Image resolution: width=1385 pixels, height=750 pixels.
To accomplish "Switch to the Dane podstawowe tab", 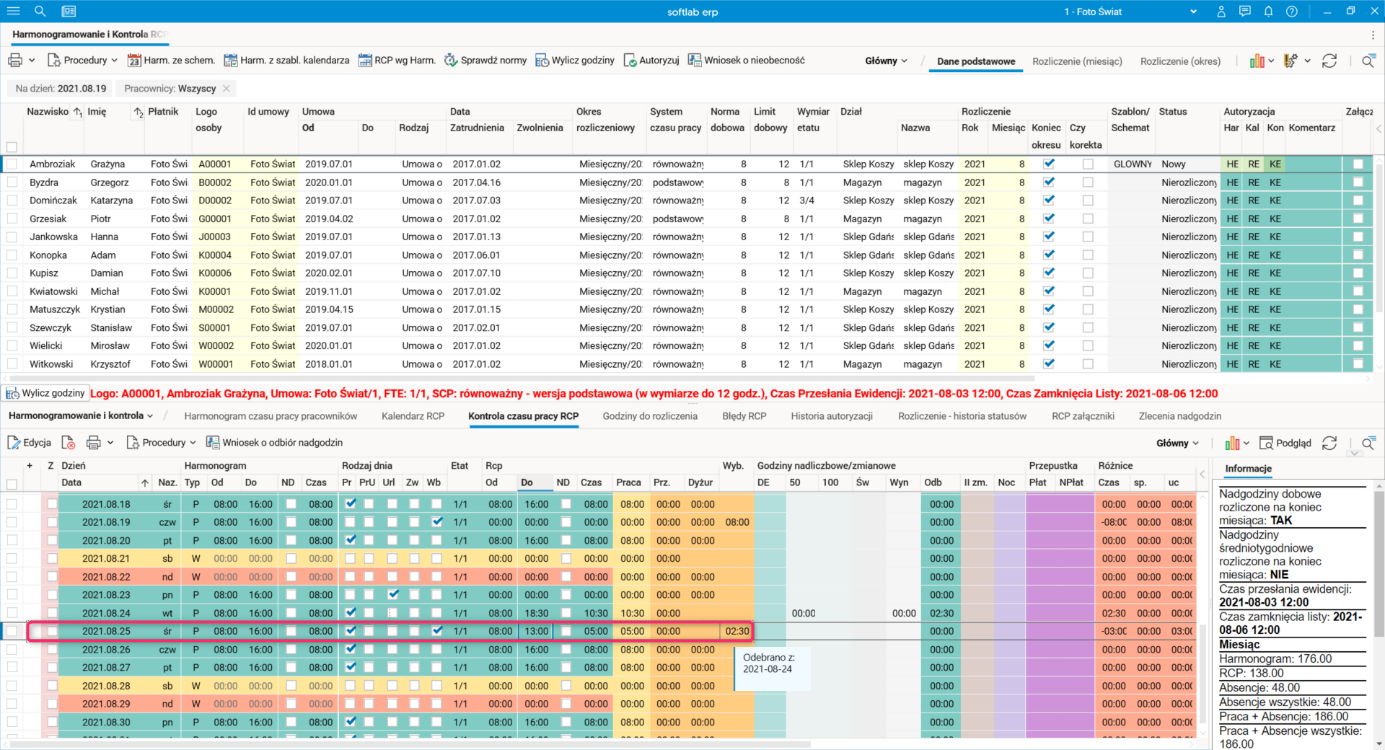I will pos(976,61).
